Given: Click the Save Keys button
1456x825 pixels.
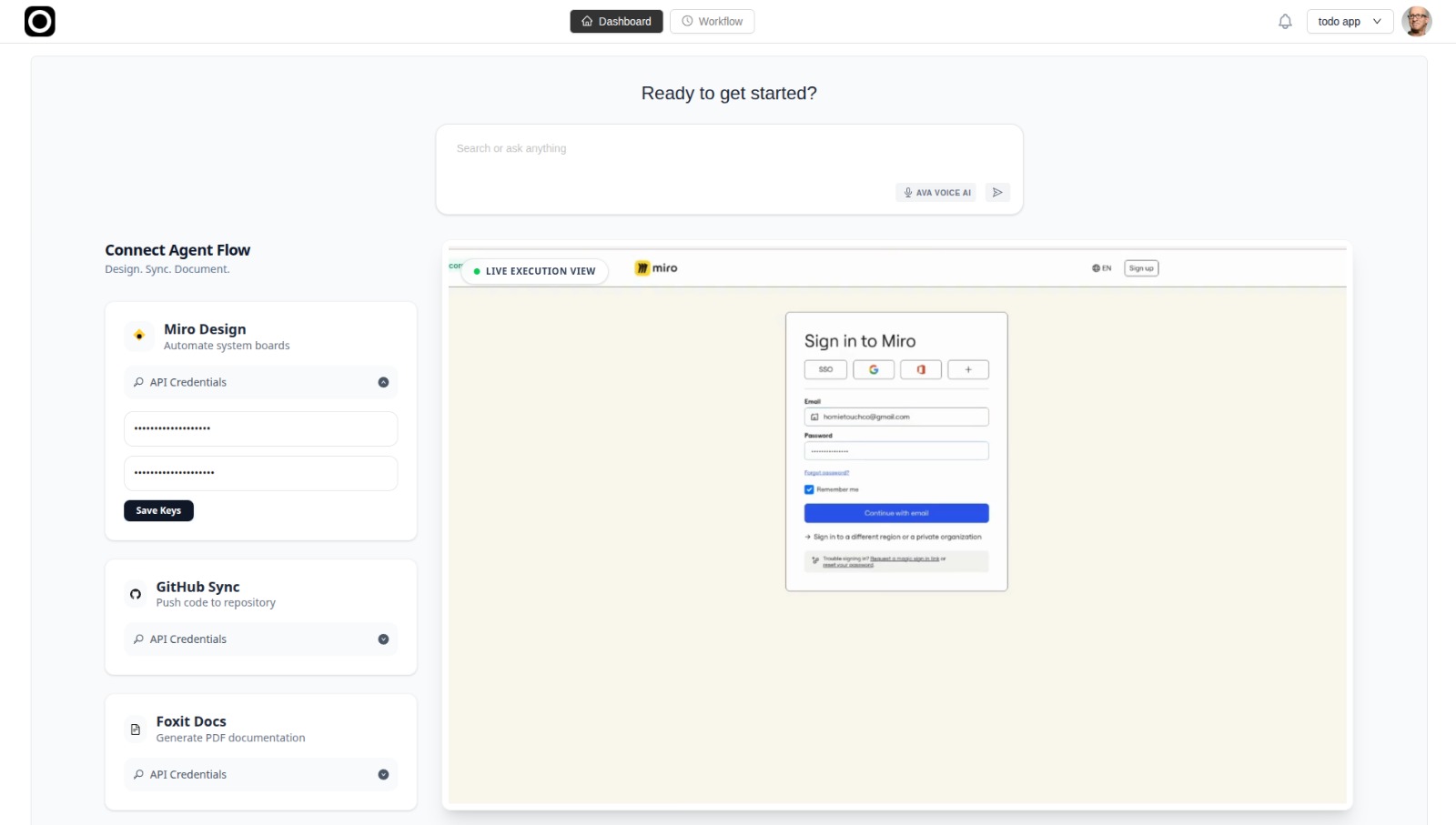Looking at the screenshot, I should tap(158, 511).
